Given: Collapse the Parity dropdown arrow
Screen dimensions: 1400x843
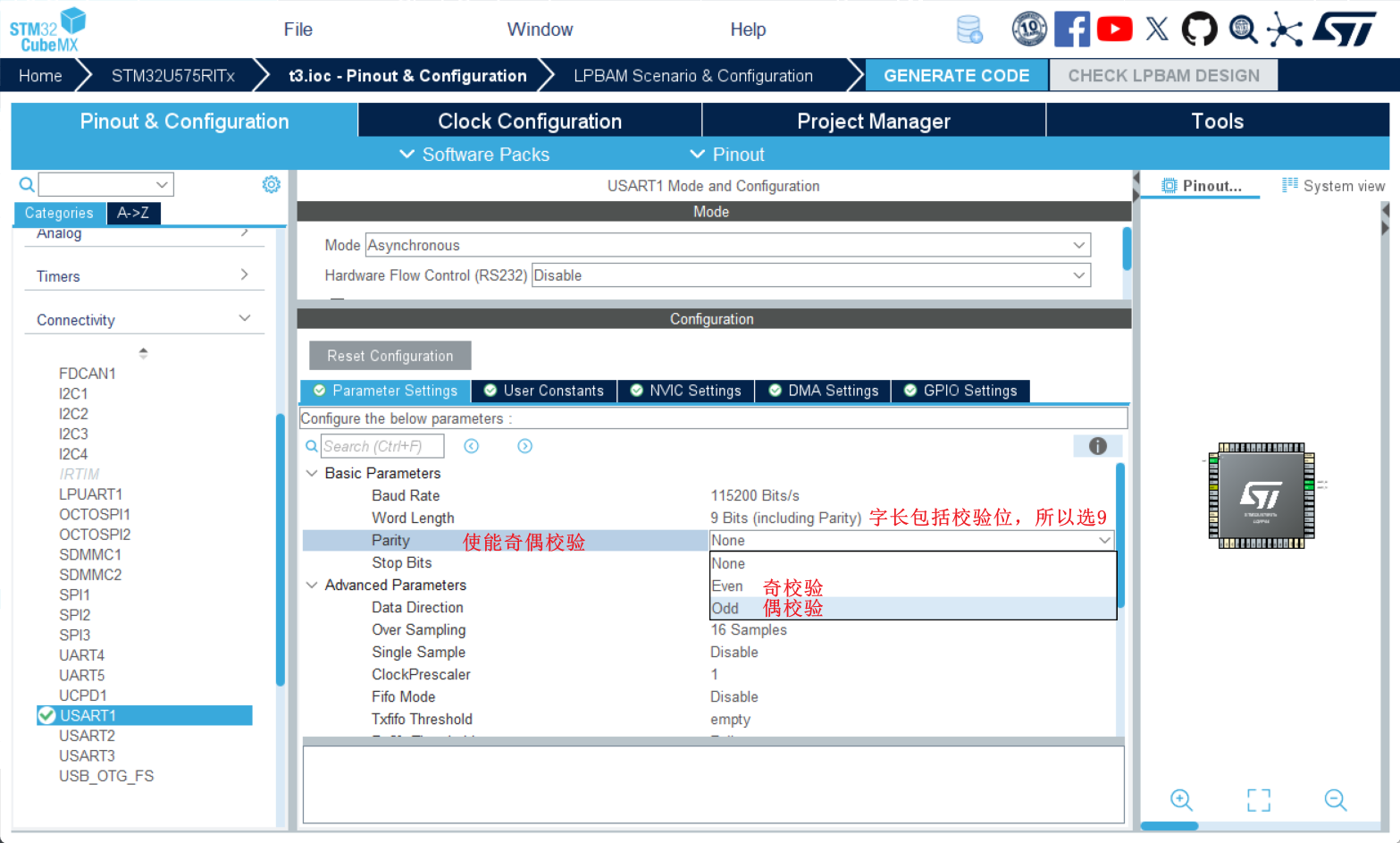Looking at the screenshot, I should tap(1105, 540).
